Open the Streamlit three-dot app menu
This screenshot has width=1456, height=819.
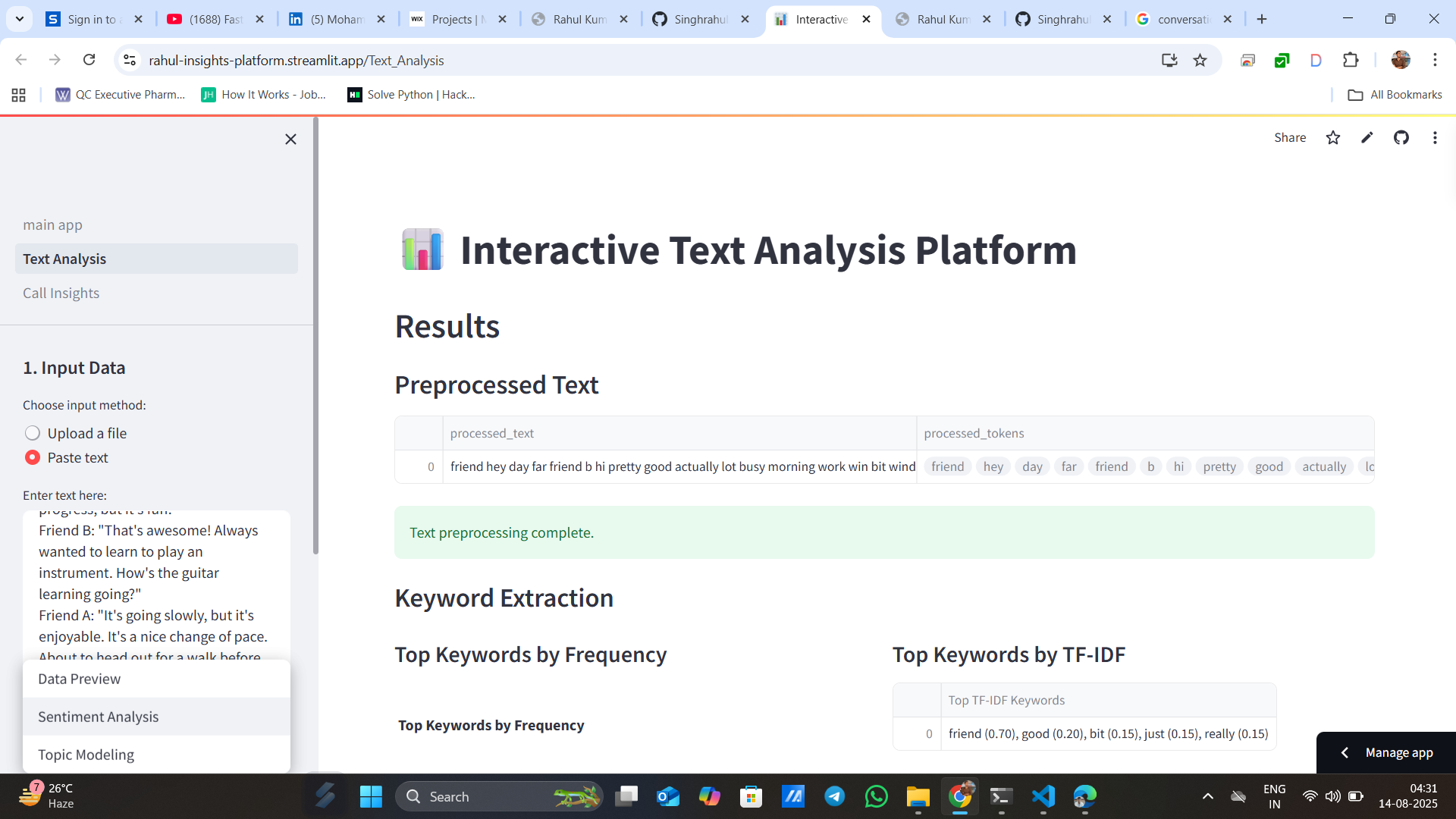tap(1435, 137)
